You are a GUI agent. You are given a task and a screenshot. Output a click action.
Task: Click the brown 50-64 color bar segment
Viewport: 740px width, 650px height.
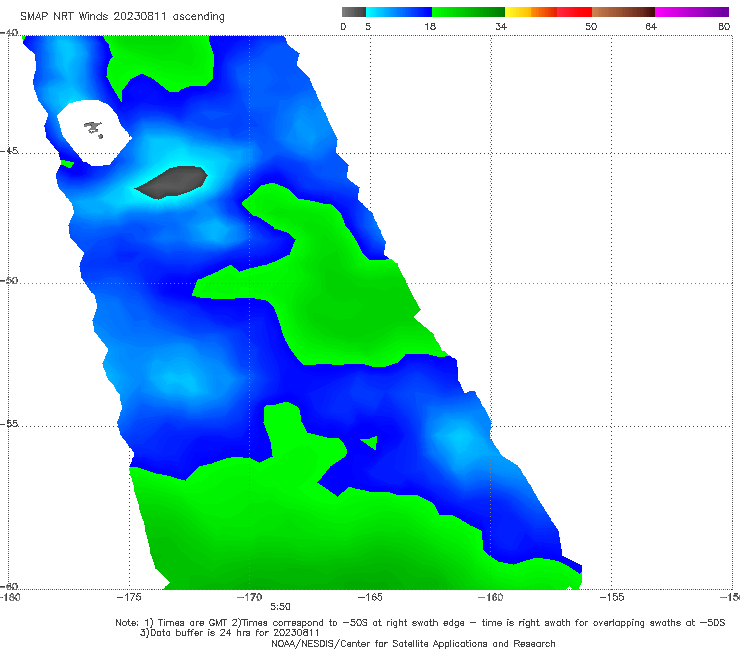623,12
